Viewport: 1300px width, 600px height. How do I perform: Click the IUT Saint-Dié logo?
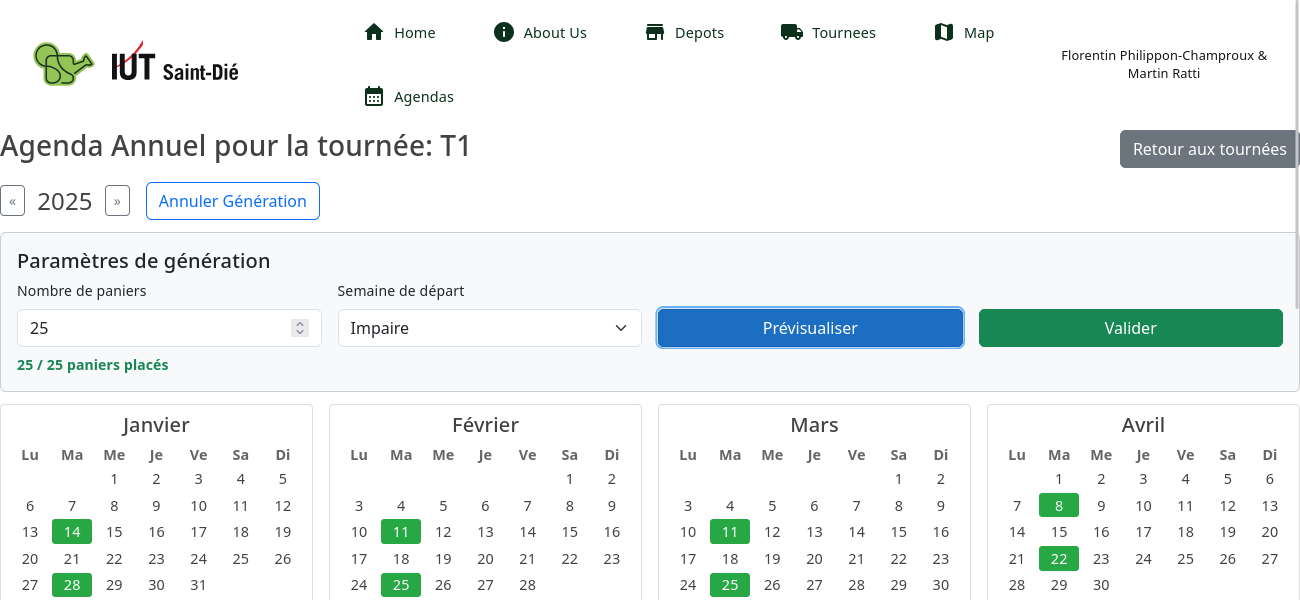point(175,65)
